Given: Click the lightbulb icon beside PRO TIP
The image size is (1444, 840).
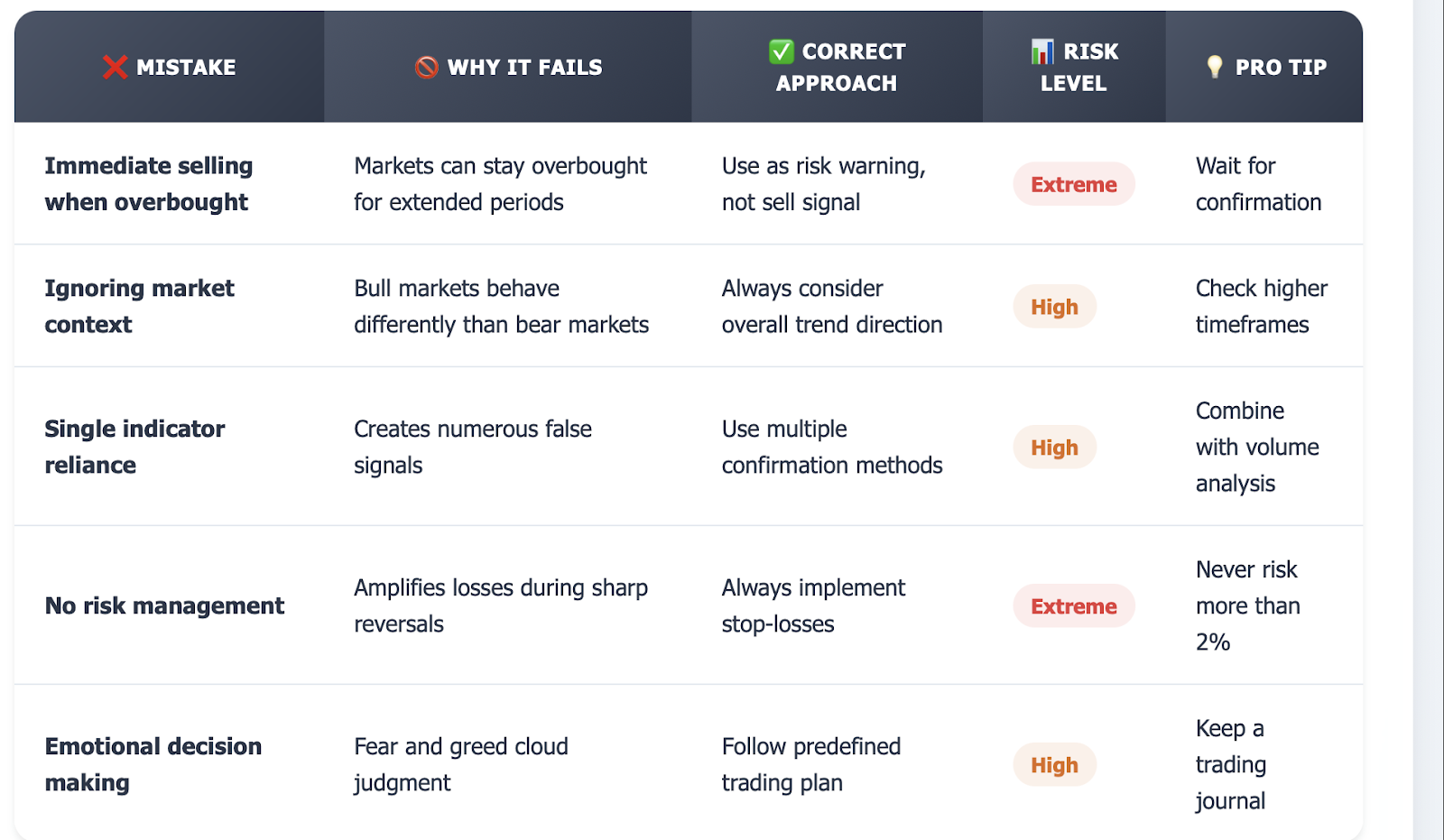Looking at the screenshot, I should click(1215, 67).
